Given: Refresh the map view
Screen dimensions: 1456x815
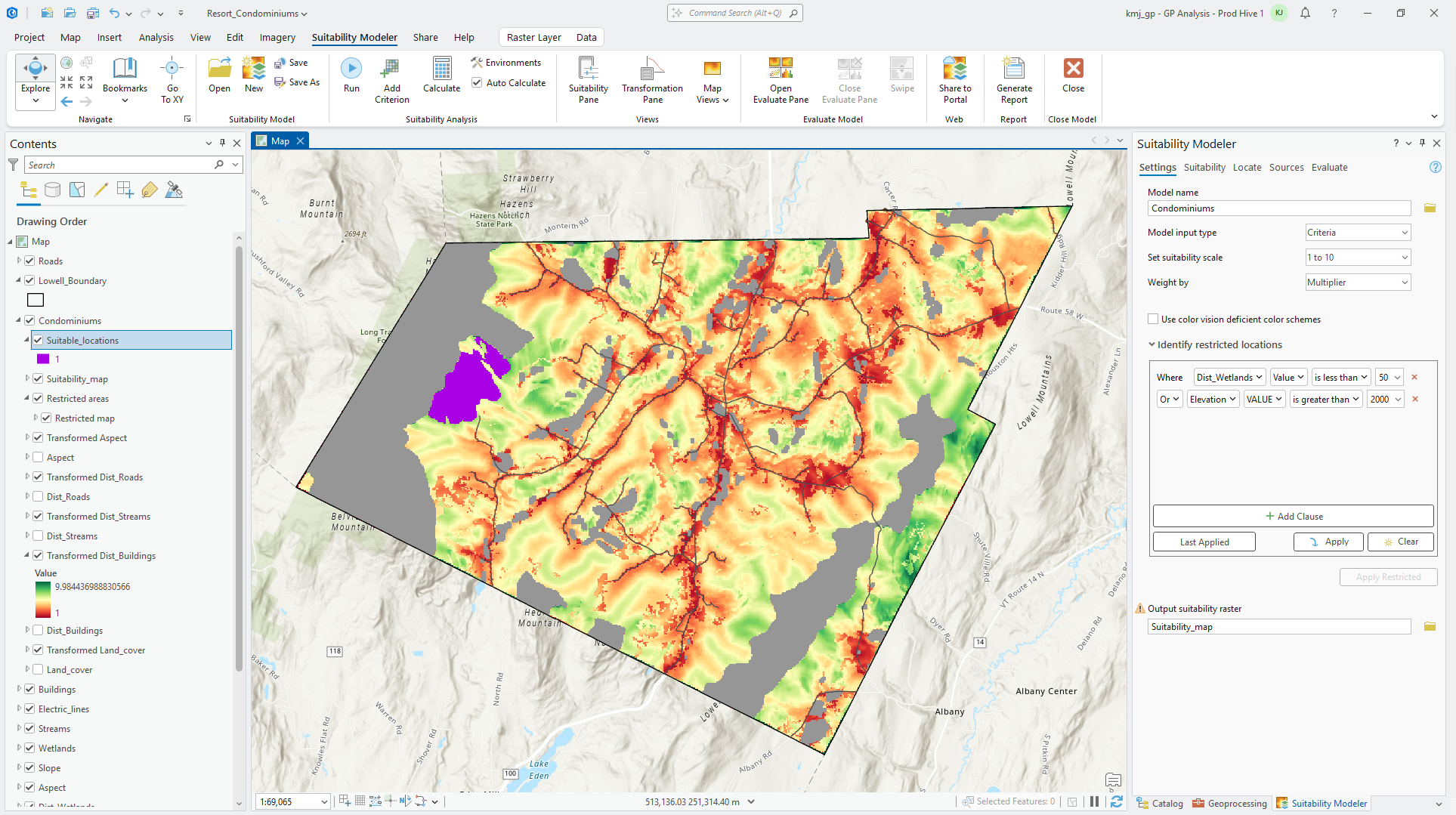Looking at the screenshot, I should tap(1117, 802).
